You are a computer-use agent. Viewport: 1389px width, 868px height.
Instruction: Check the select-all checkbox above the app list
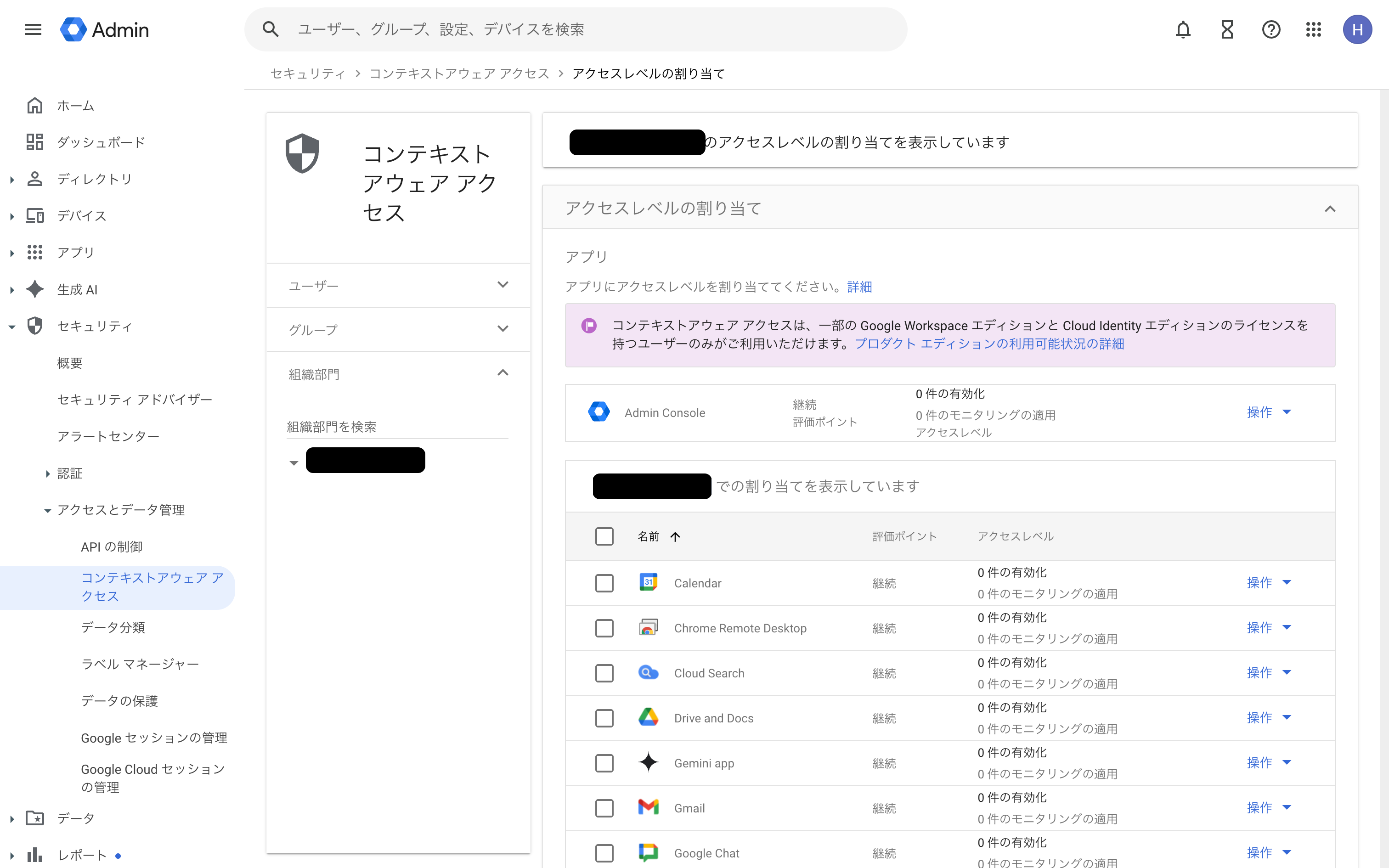coord(604,536)
